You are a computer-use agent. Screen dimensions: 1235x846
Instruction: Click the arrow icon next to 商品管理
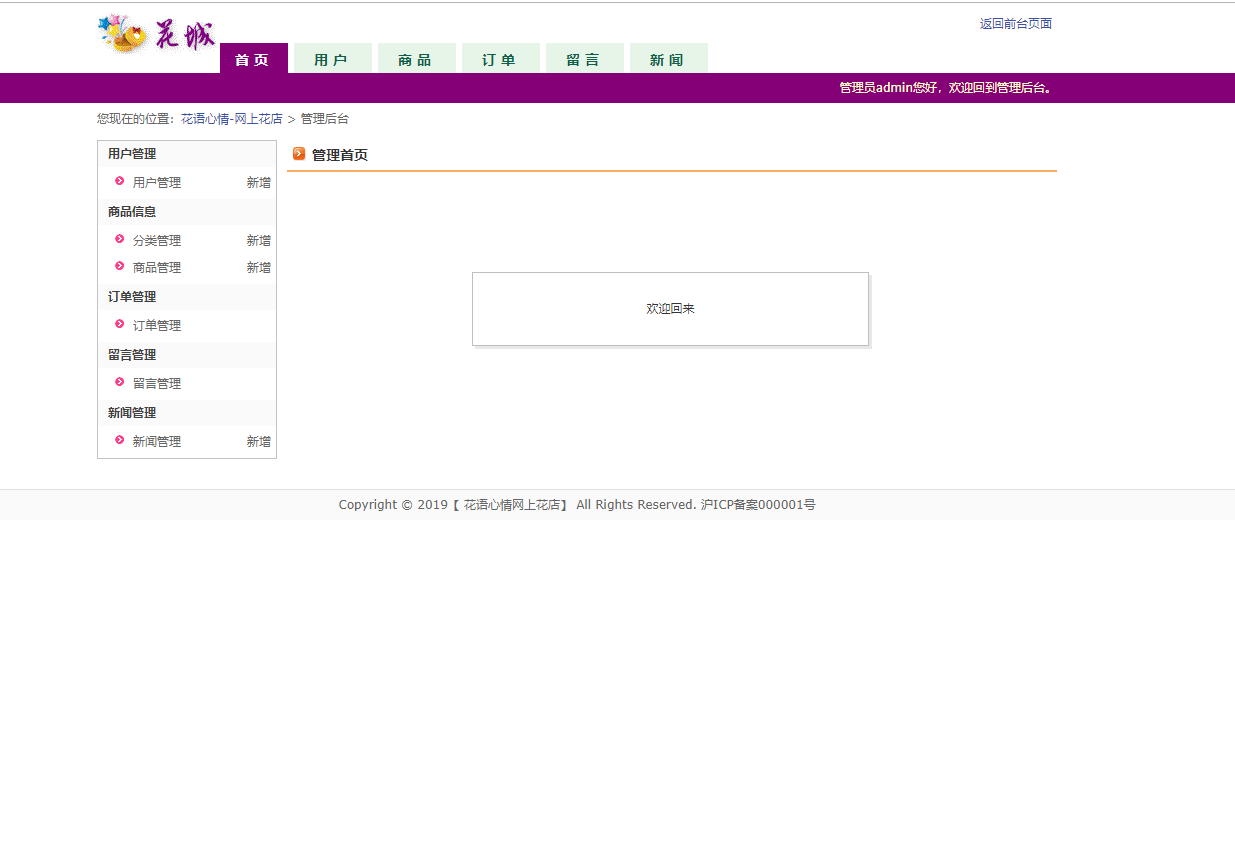119,267
